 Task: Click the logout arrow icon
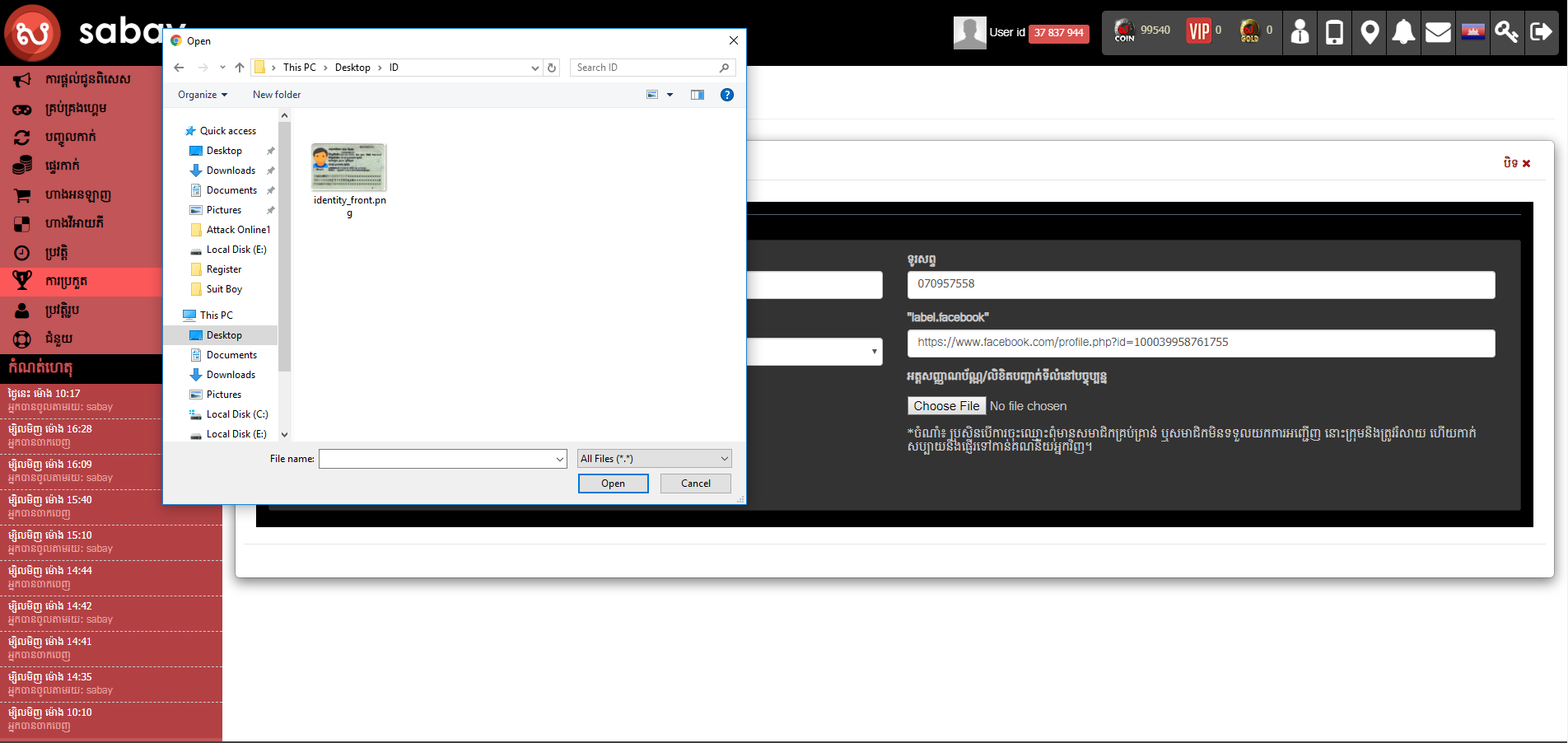[1541, 32]
